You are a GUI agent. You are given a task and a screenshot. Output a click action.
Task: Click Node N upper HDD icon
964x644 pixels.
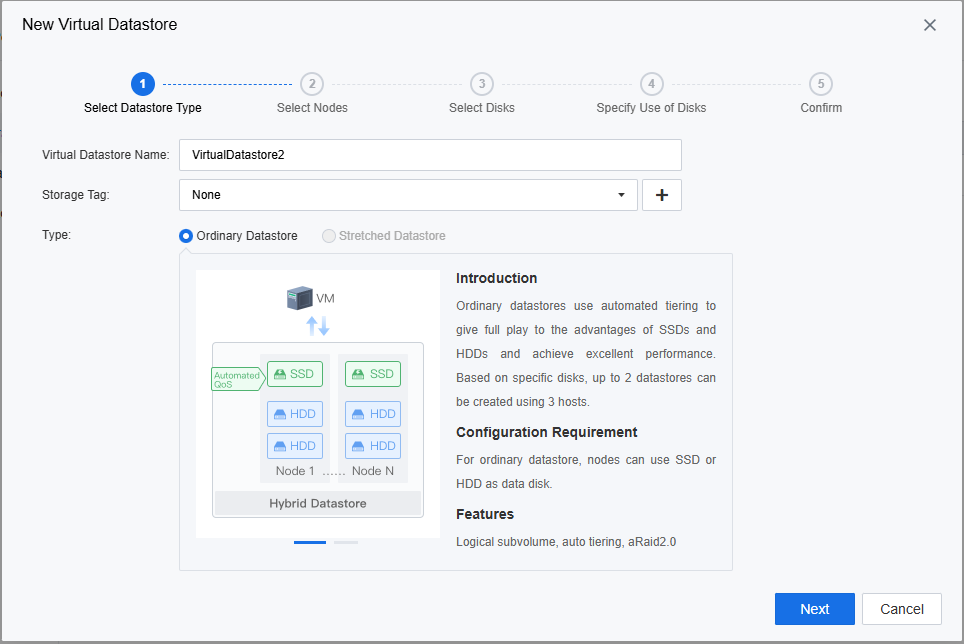coord(373,414)
